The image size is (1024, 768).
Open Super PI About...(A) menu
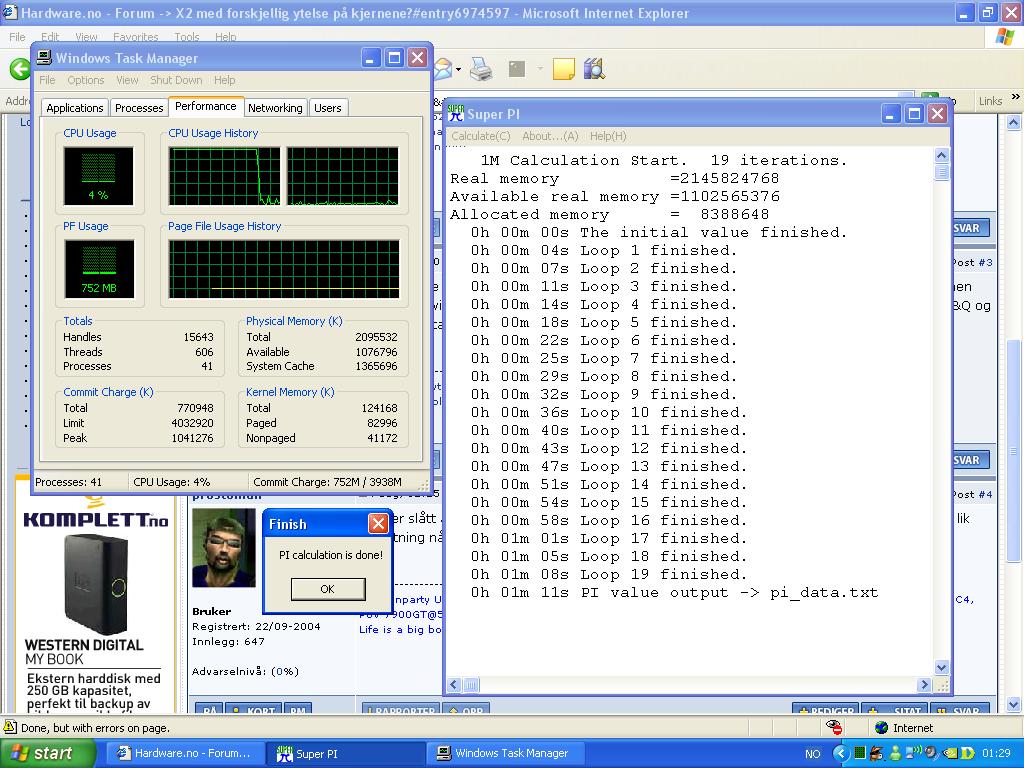(x=550, y=136)
